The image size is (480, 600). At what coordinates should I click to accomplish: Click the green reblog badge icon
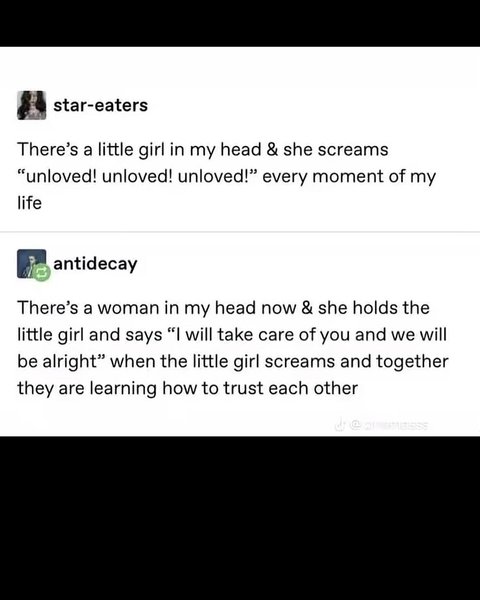tap(42, 272)
